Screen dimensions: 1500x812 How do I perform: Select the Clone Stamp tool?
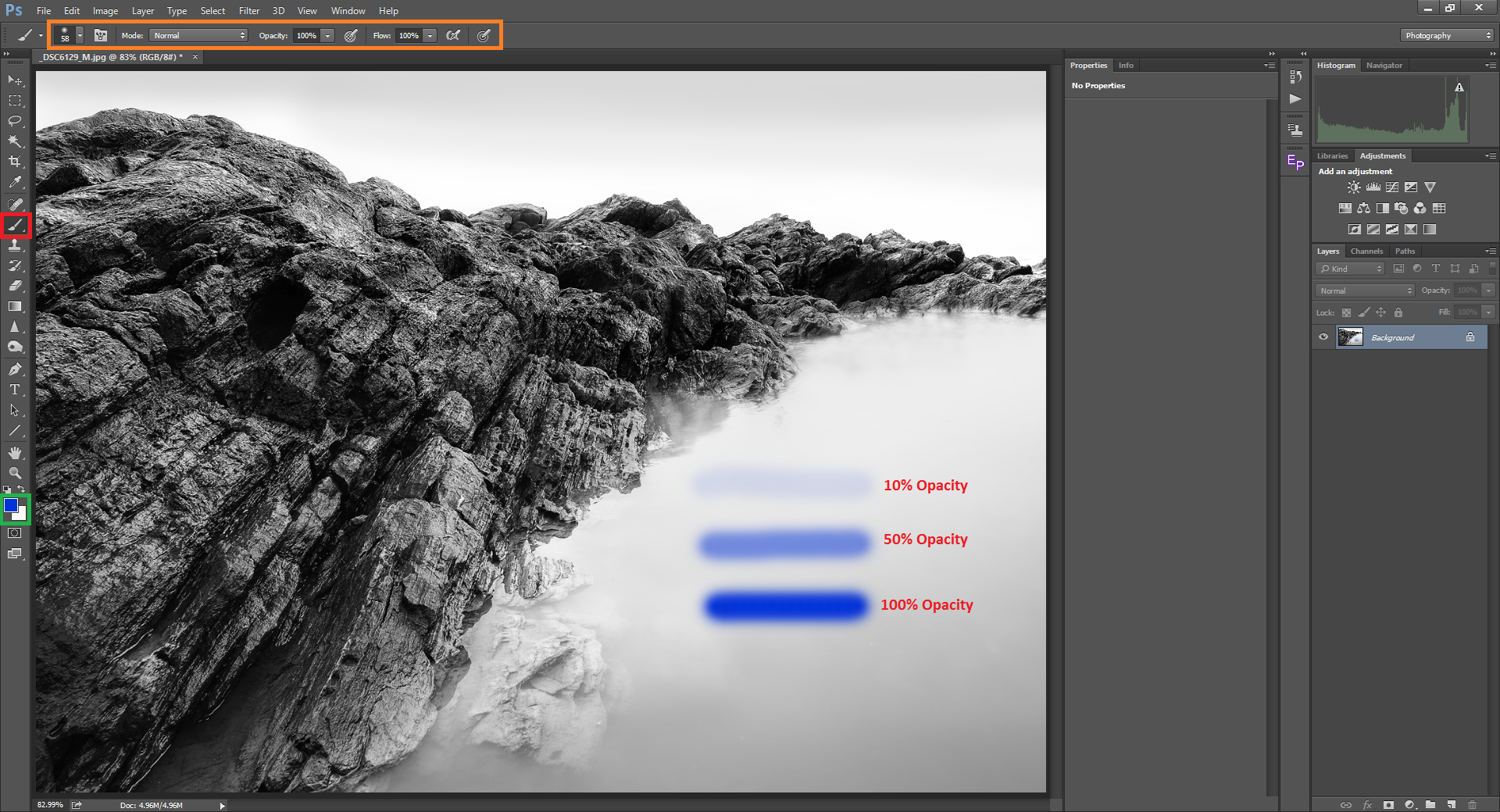click(x=15, y=245)
